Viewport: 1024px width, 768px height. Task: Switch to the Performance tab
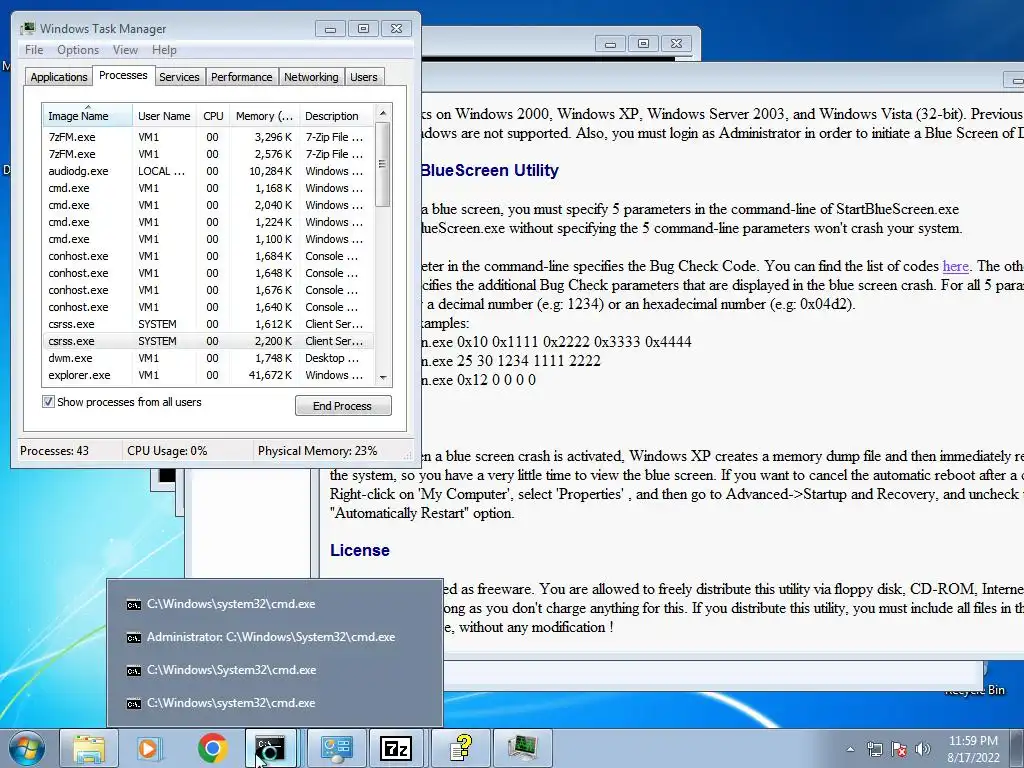click(x=241, y=77)
